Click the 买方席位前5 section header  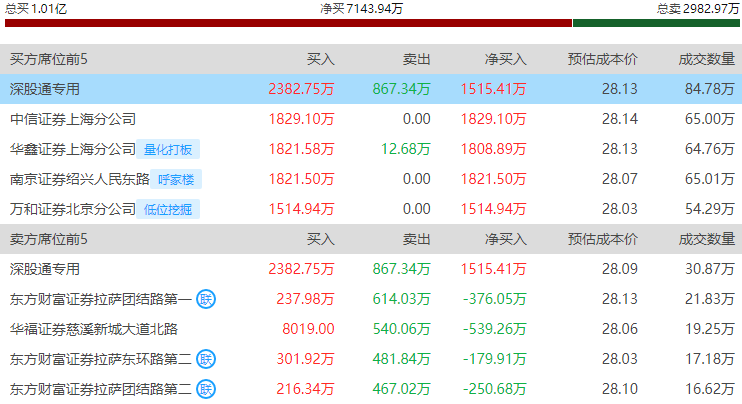click(48, 59)
